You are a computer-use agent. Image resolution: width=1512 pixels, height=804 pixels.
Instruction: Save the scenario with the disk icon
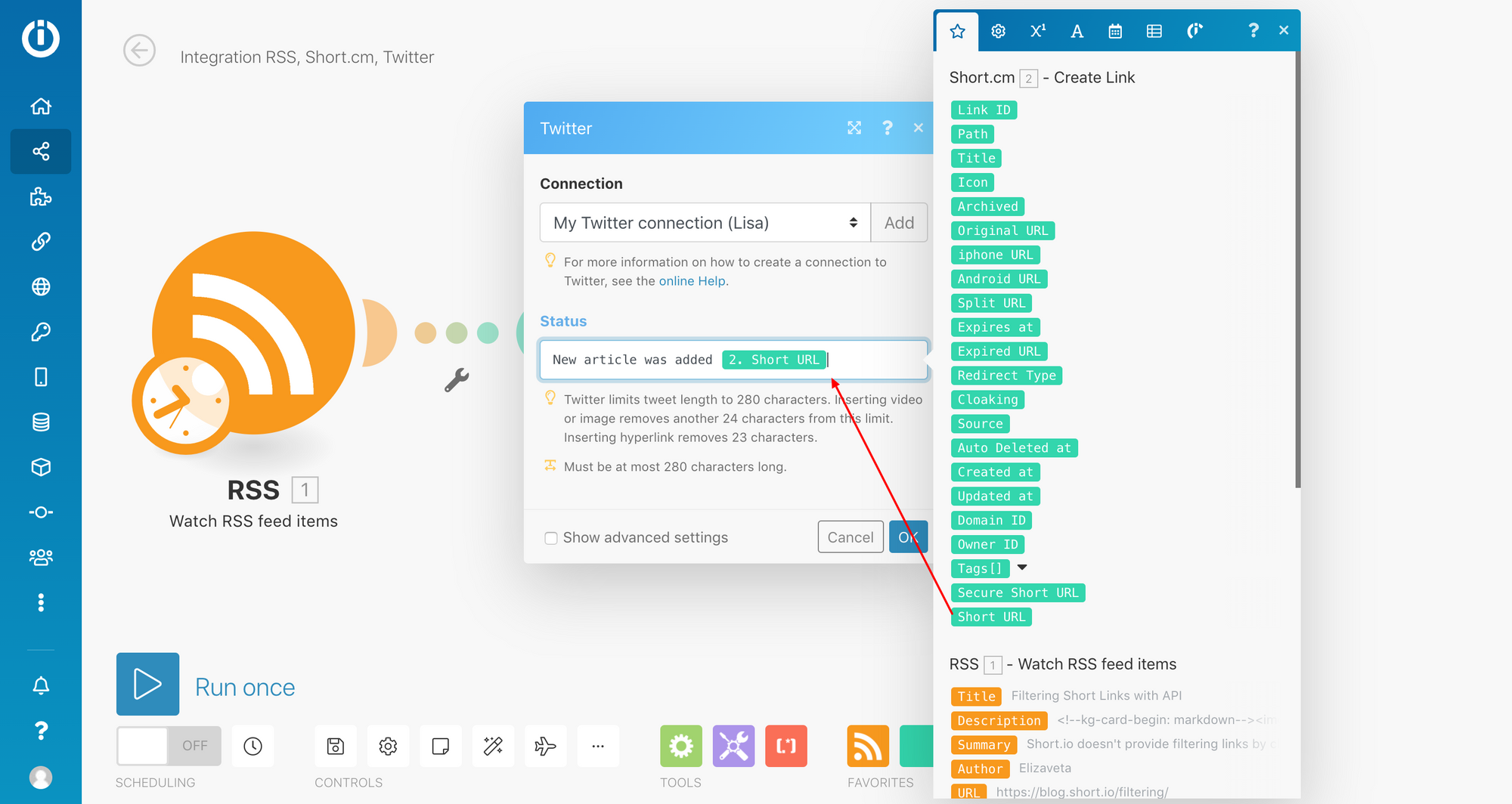336,747
